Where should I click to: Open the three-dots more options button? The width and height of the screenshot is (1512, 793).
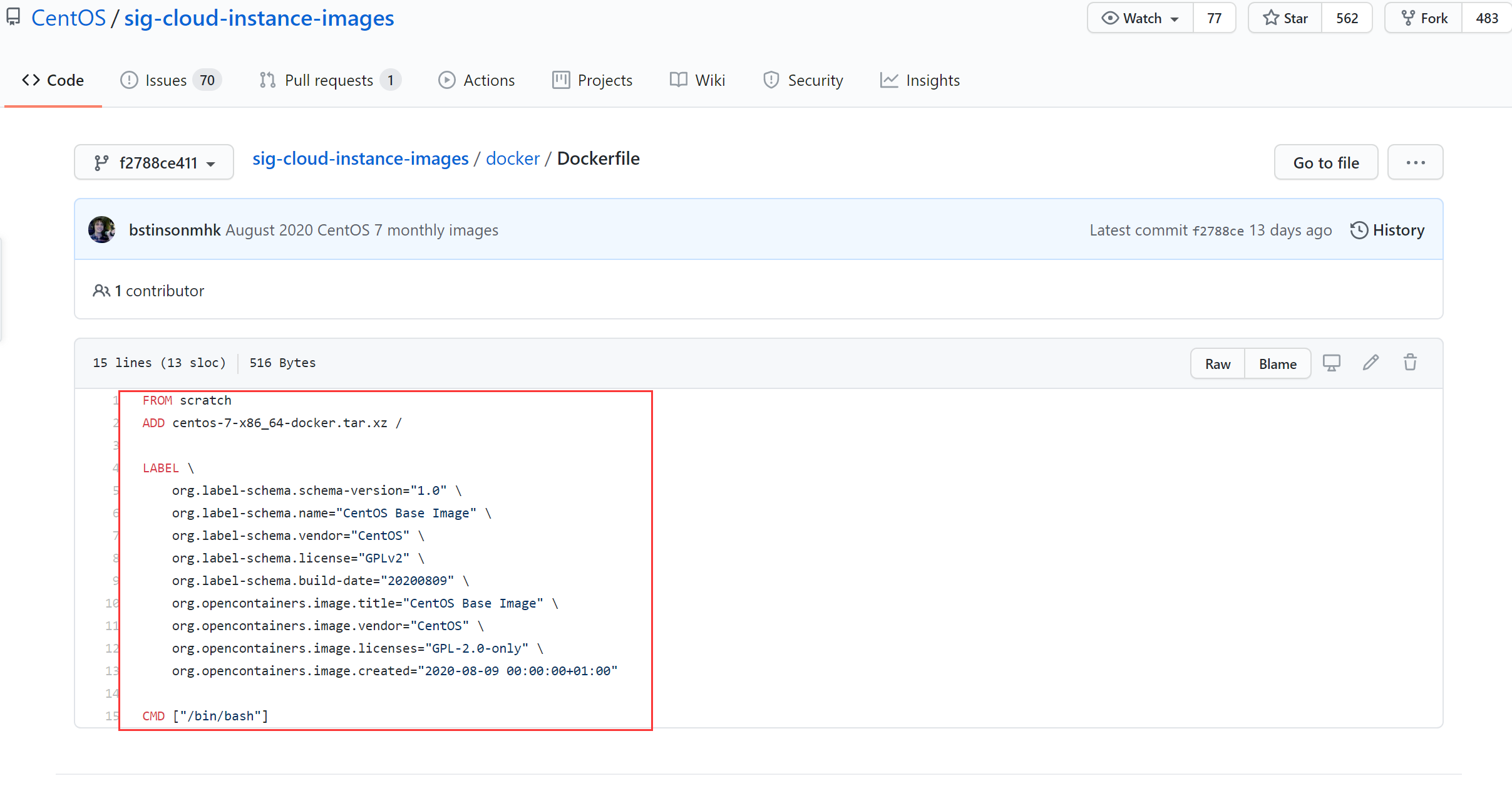coord(1415,162)
